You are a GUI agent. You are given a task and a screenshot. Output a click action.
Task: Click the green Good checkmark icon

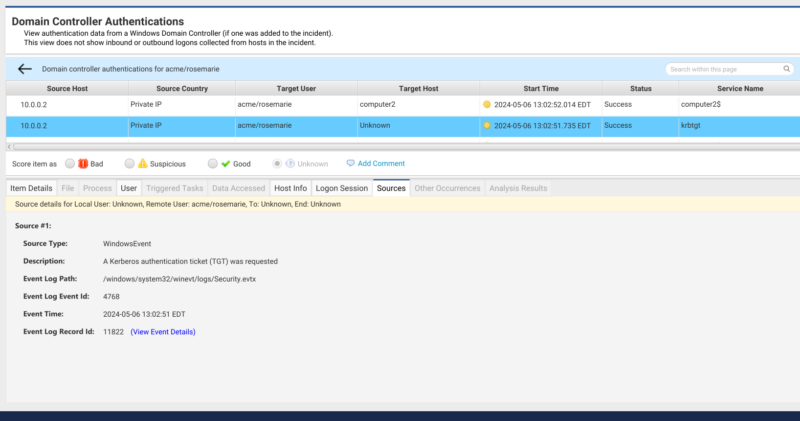coord(226,163)
